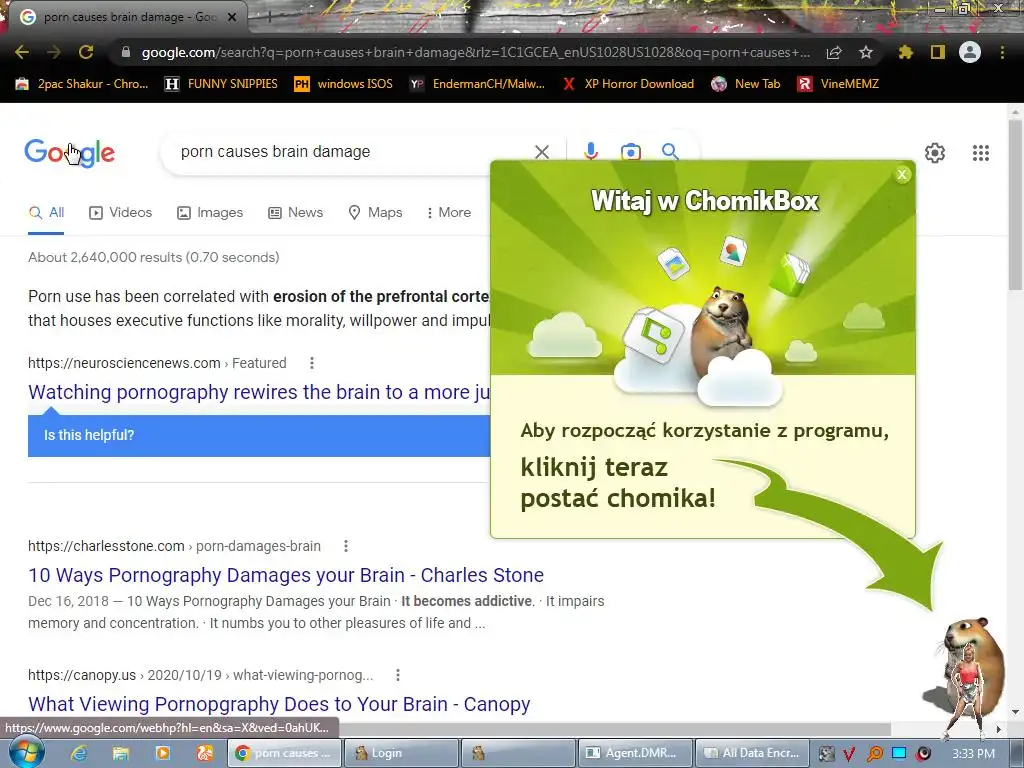Open the New Tab bookmark

pyautogui.click(x=746, y=84)
